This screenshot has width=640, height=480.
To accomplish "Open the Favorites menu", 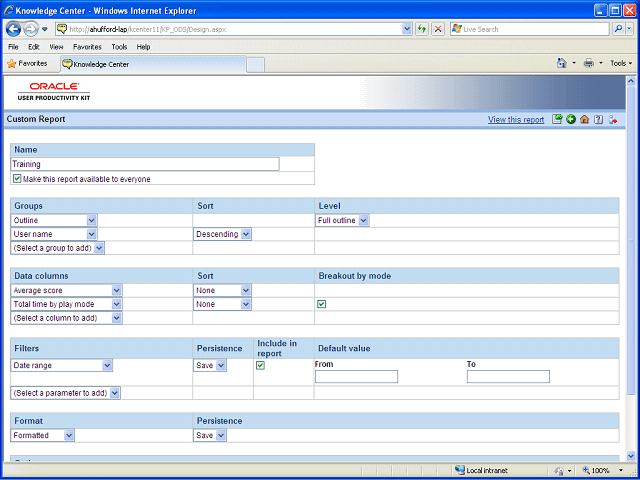I will [87, 47].
